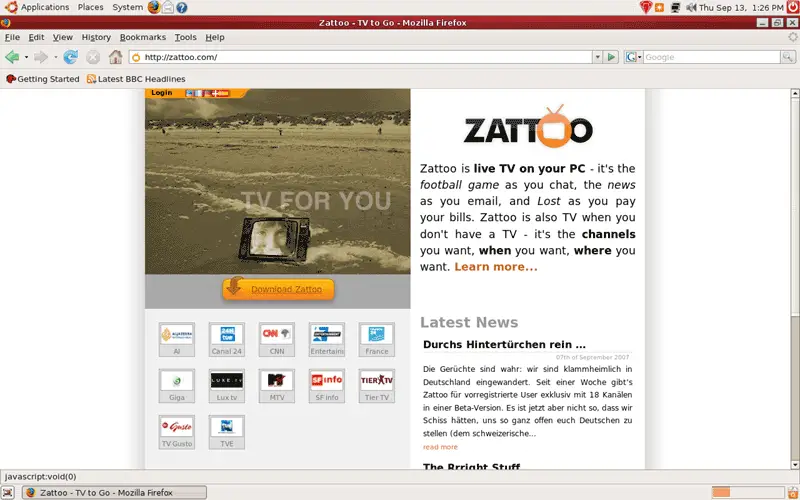
Task: Select the France 24 channel icon
Action: (377, 339)
